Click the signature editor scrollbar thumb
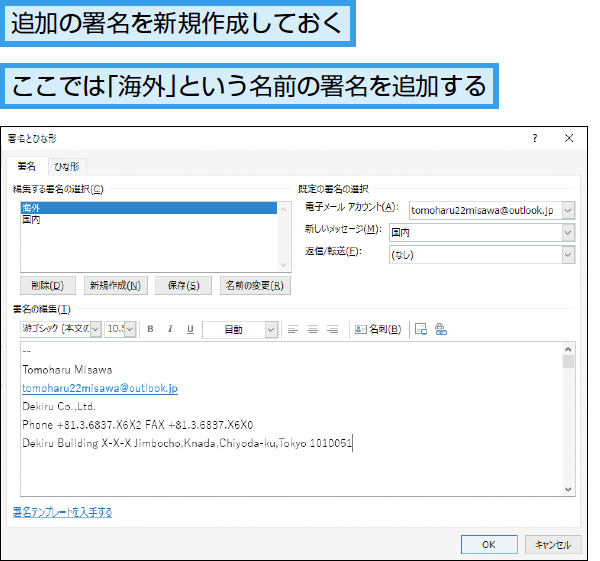The image size is (600, 561). click(568, 361)
